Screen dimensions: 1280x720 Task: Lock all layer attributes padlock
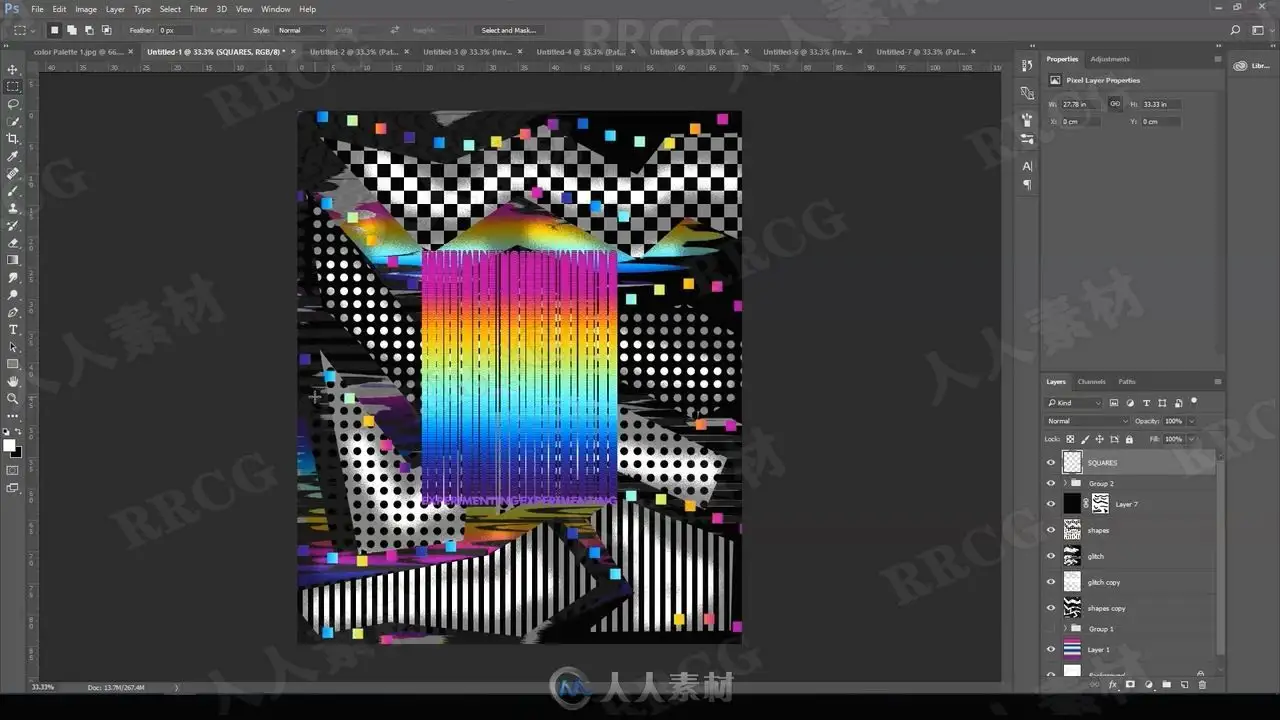[1129, 439]
